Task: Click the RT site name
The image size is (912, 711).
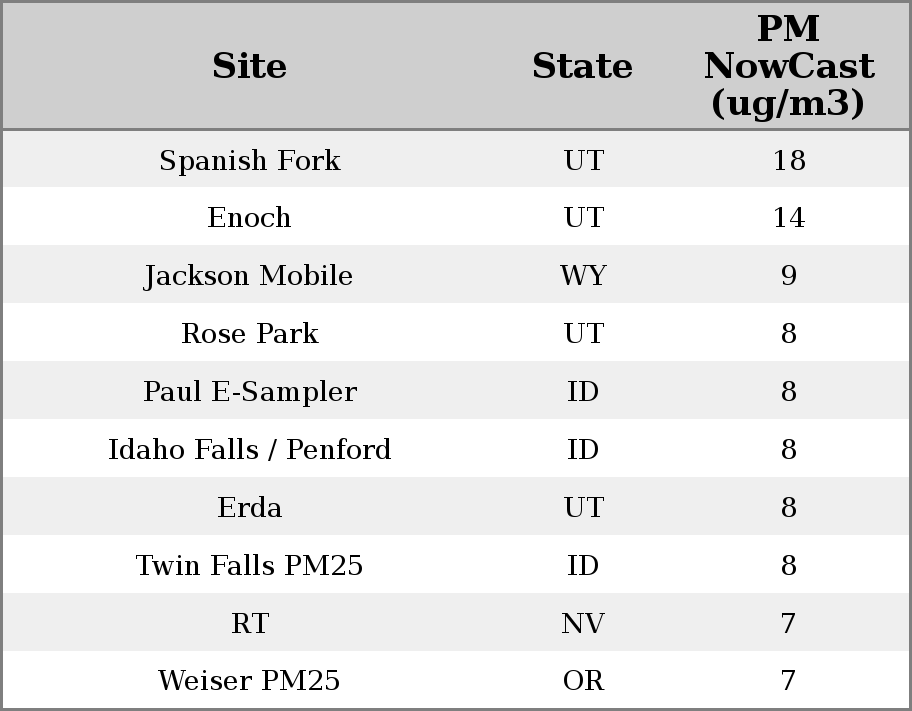Action: pos(249,624)
